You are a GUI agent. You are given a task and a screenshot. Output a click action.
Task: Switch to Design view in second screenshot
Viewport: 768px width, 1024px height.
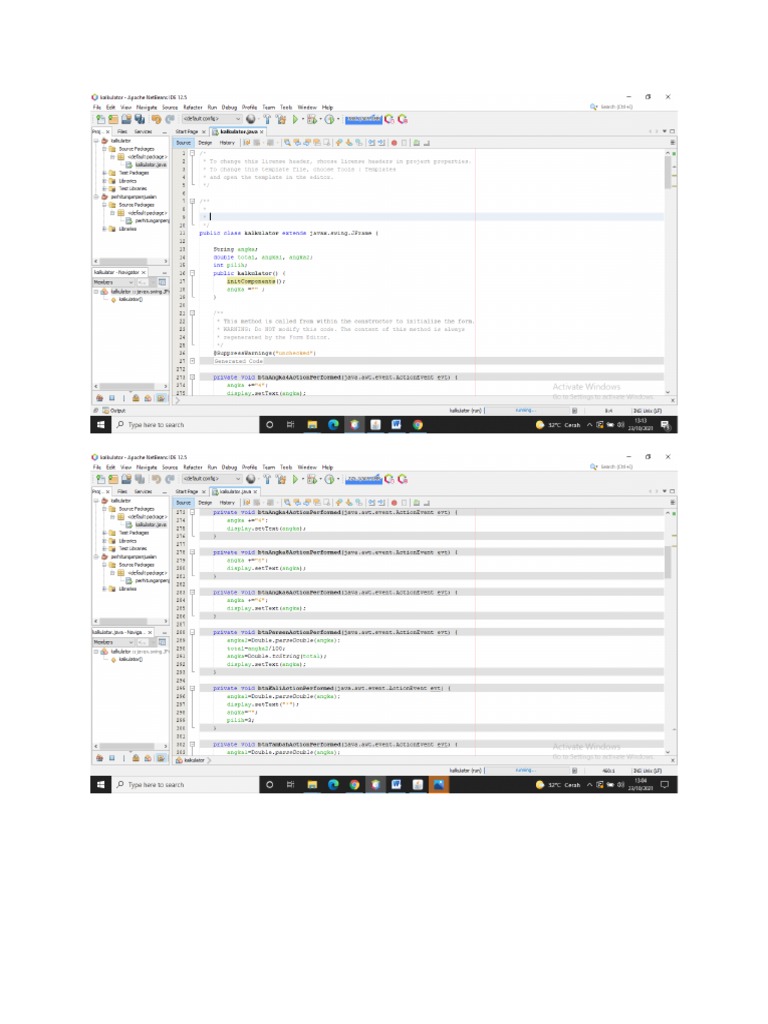click(205, 502)
